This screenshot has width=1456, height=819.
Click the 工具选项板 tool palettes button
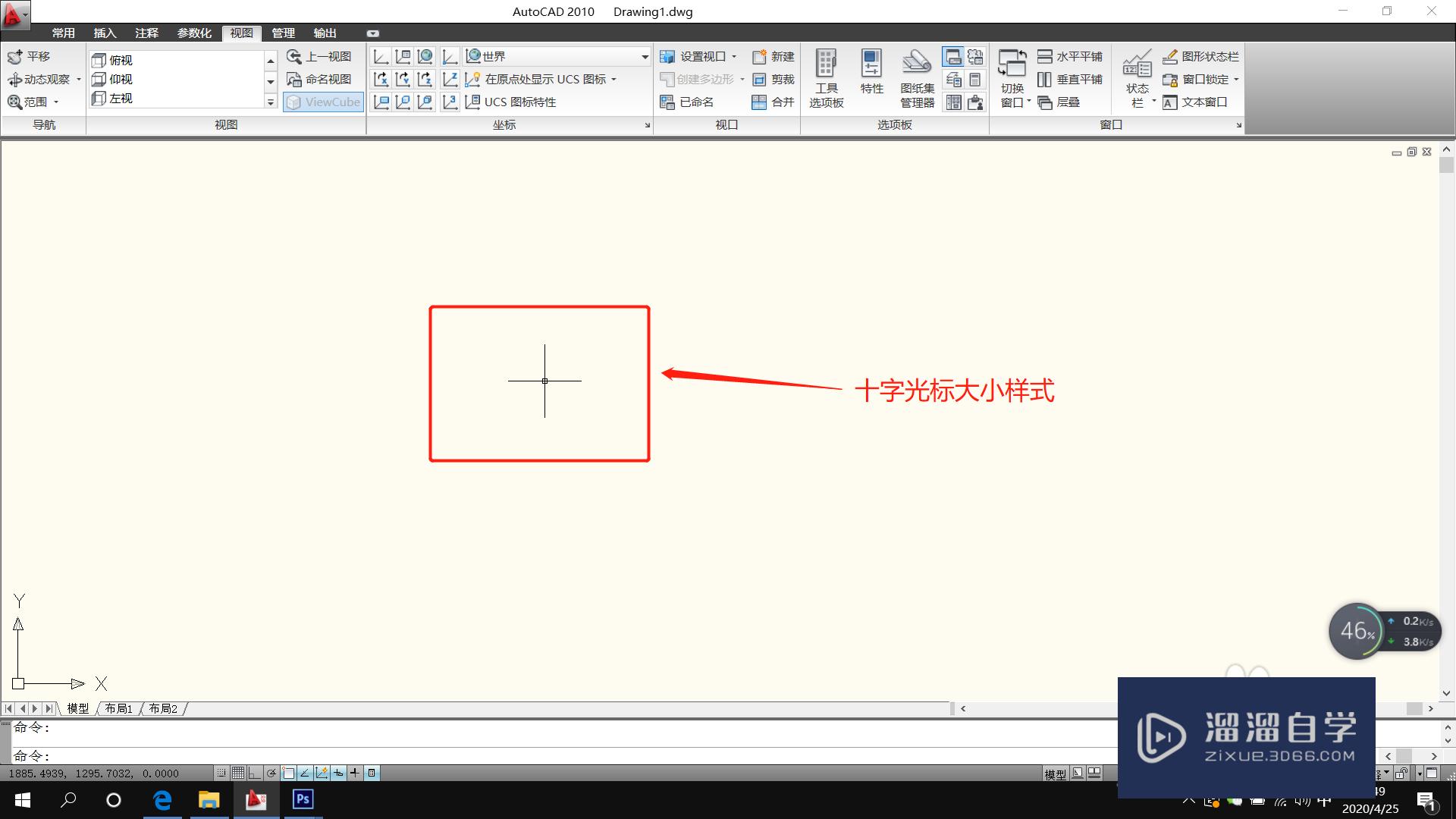click(826, 79)
